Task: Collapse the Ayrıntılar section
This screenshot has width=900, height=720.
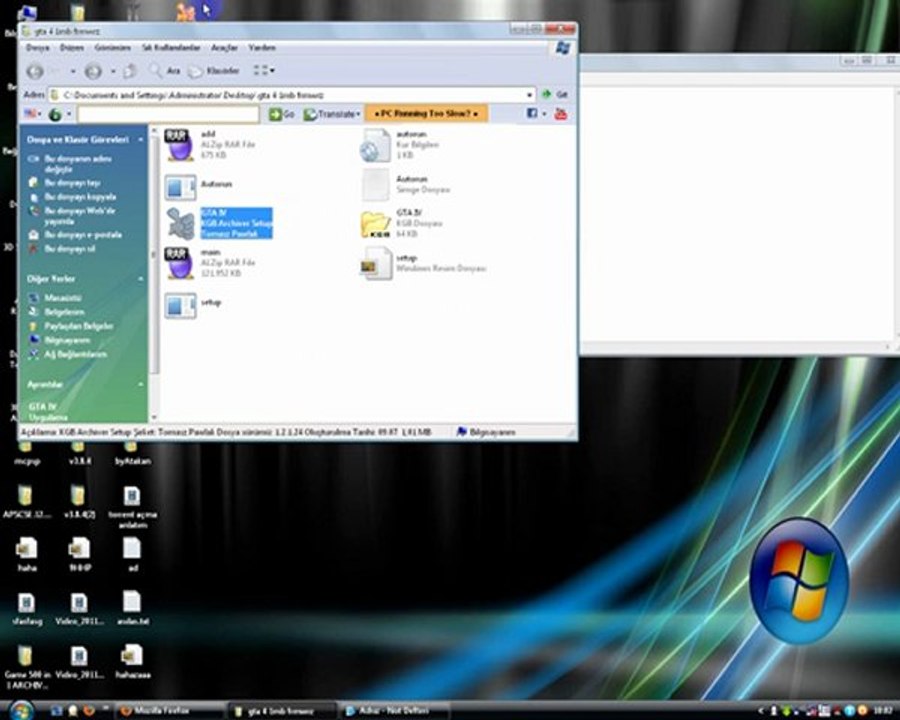Action: tap(141, 384)
